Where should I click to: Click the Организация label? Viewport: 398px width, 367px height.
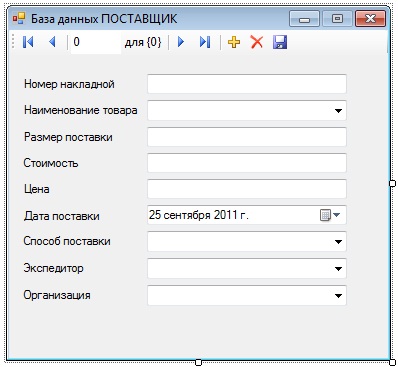pyautogui.click(x=57, y=295)
